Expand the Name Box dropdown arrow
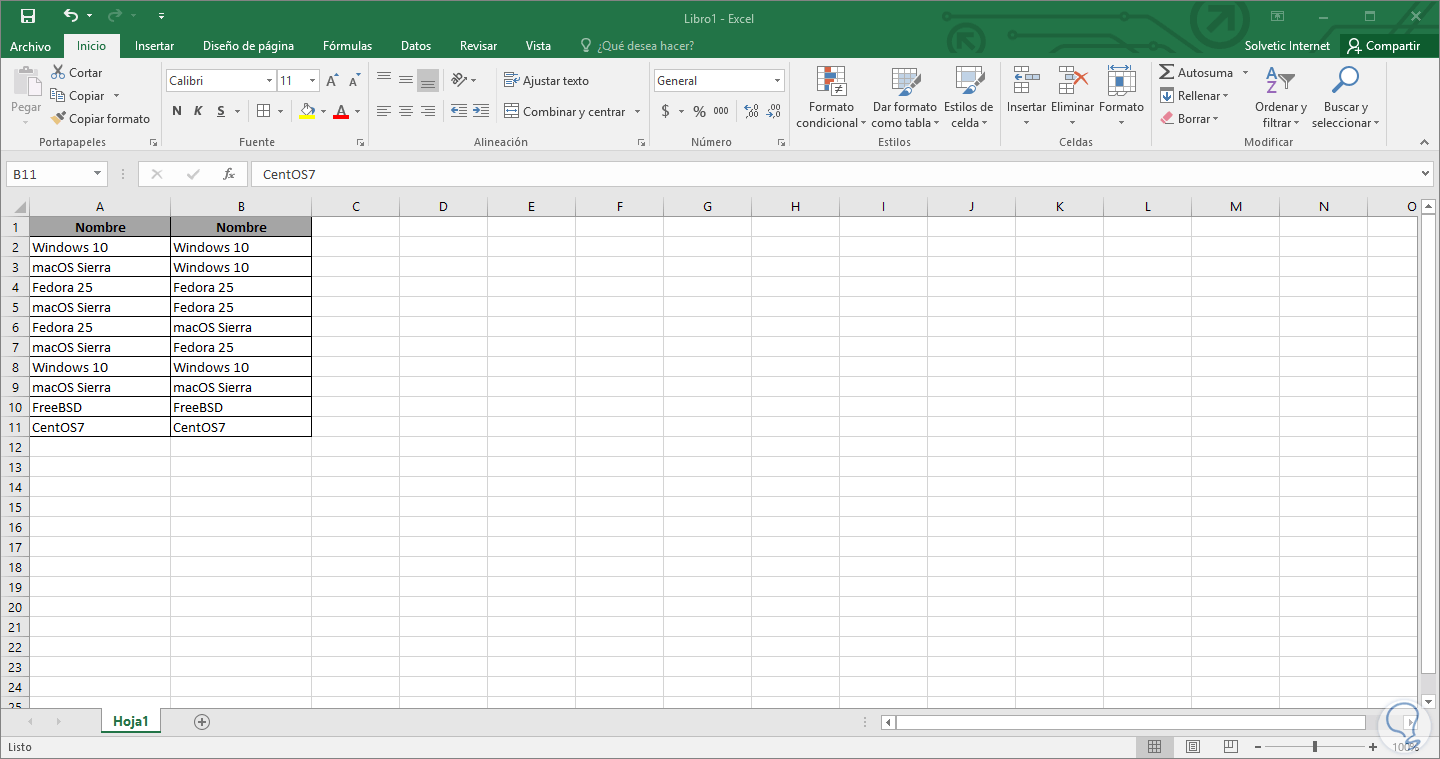This screenshot has width=1440, height=759. [97, 174]
